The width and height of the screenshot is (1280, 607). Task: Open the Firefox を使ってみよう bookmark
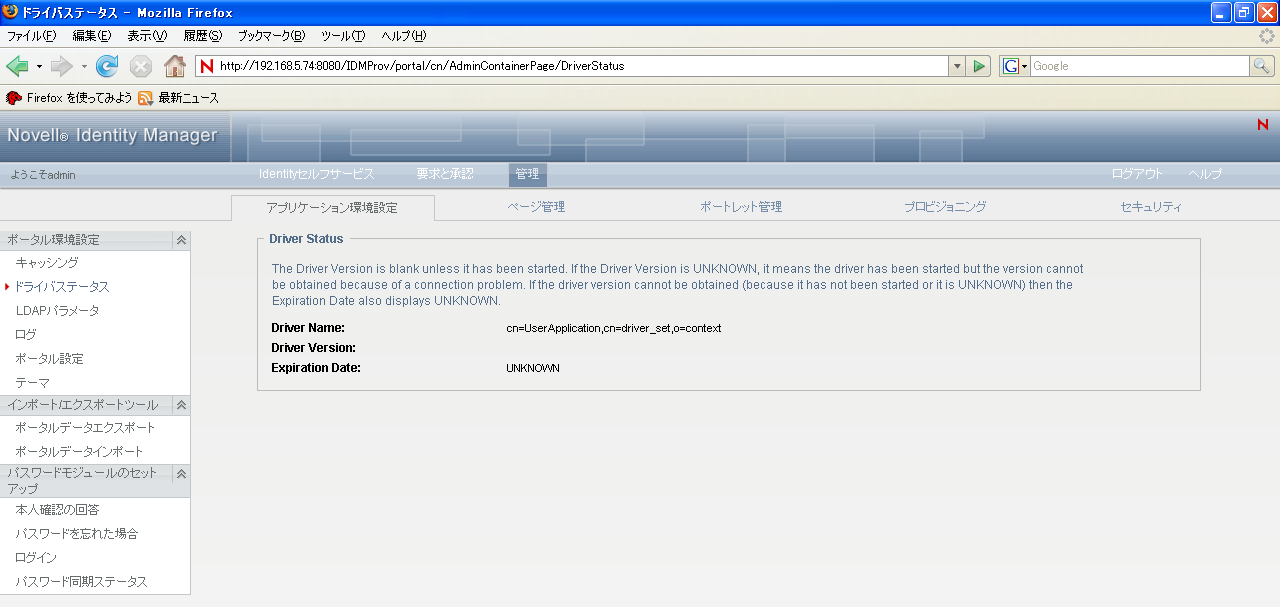tap(69, 98)
